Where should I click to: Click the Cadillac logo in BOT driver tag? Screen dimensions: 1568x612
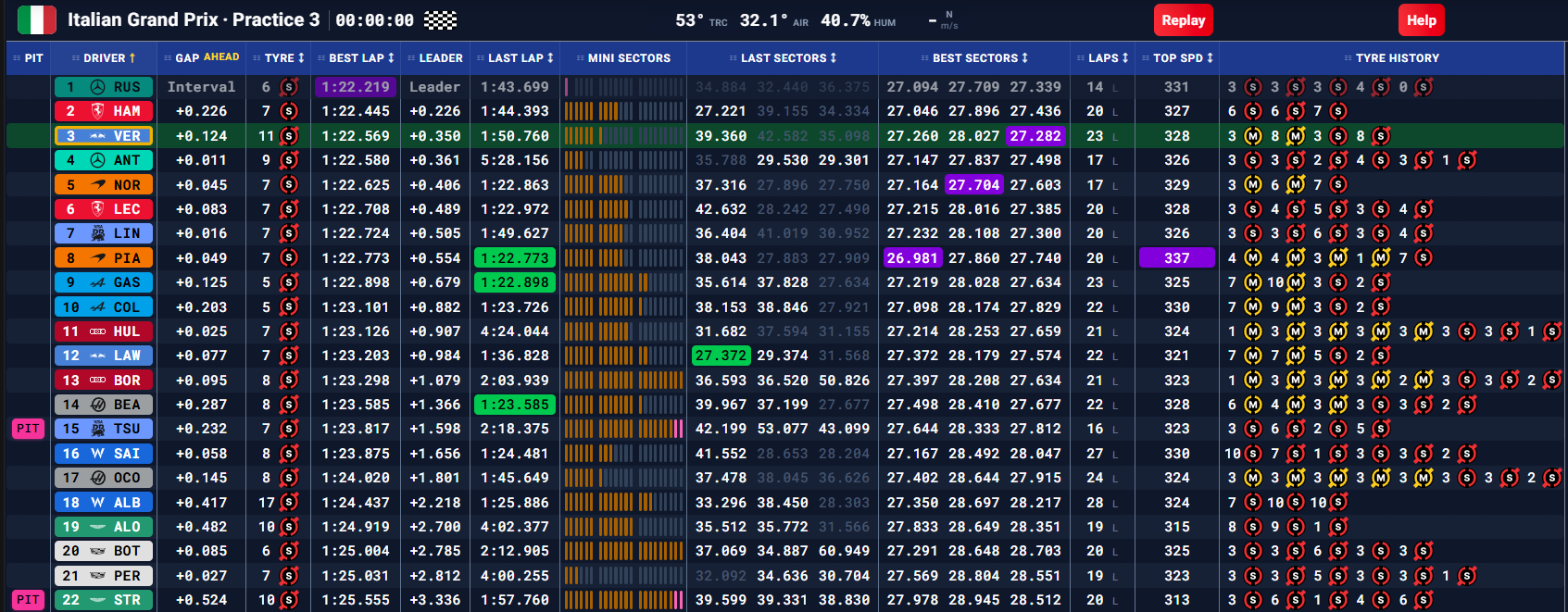(x=97, y=551)
